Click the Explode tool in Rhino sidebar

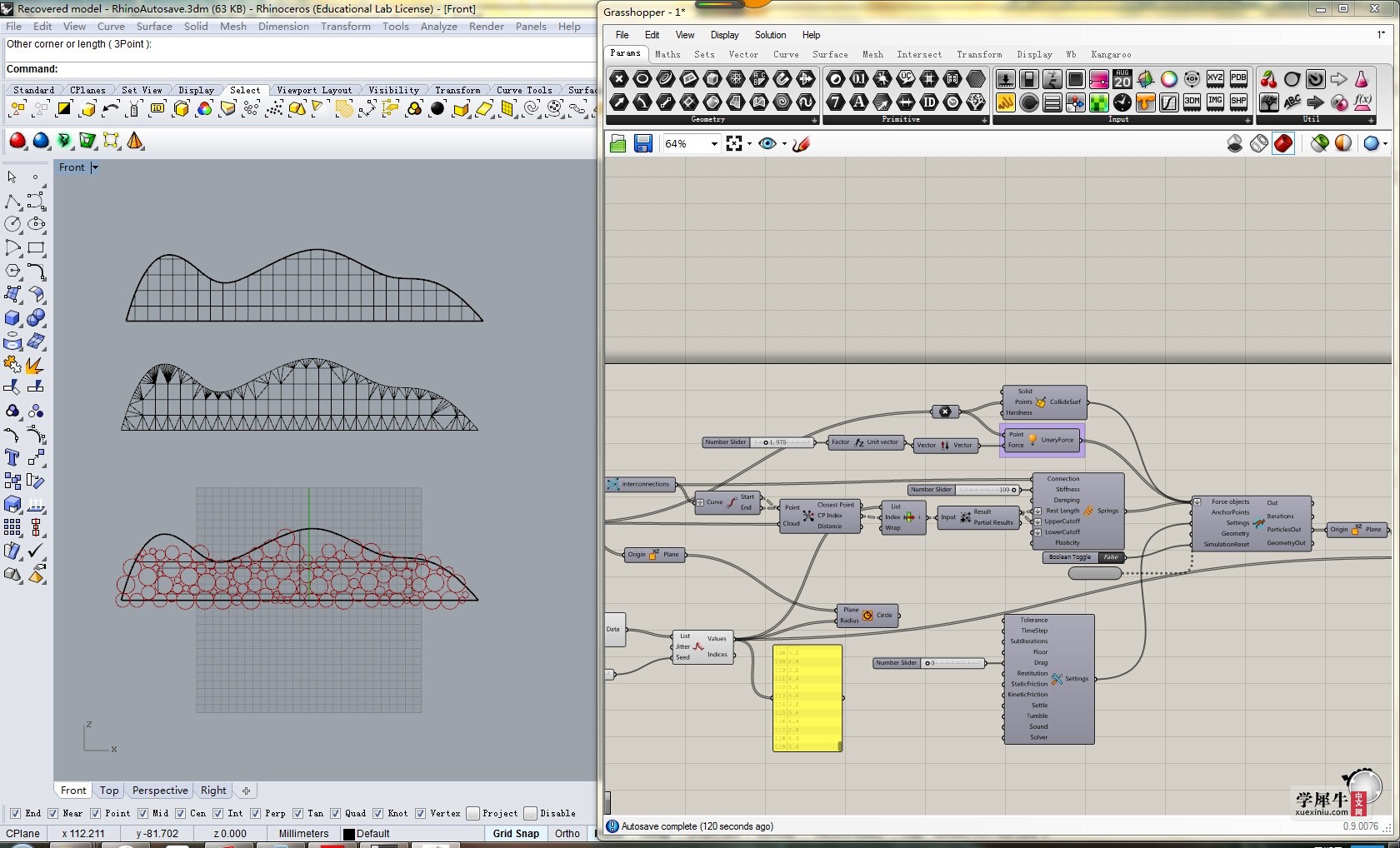pyautogui.click(x=36, y=365)
